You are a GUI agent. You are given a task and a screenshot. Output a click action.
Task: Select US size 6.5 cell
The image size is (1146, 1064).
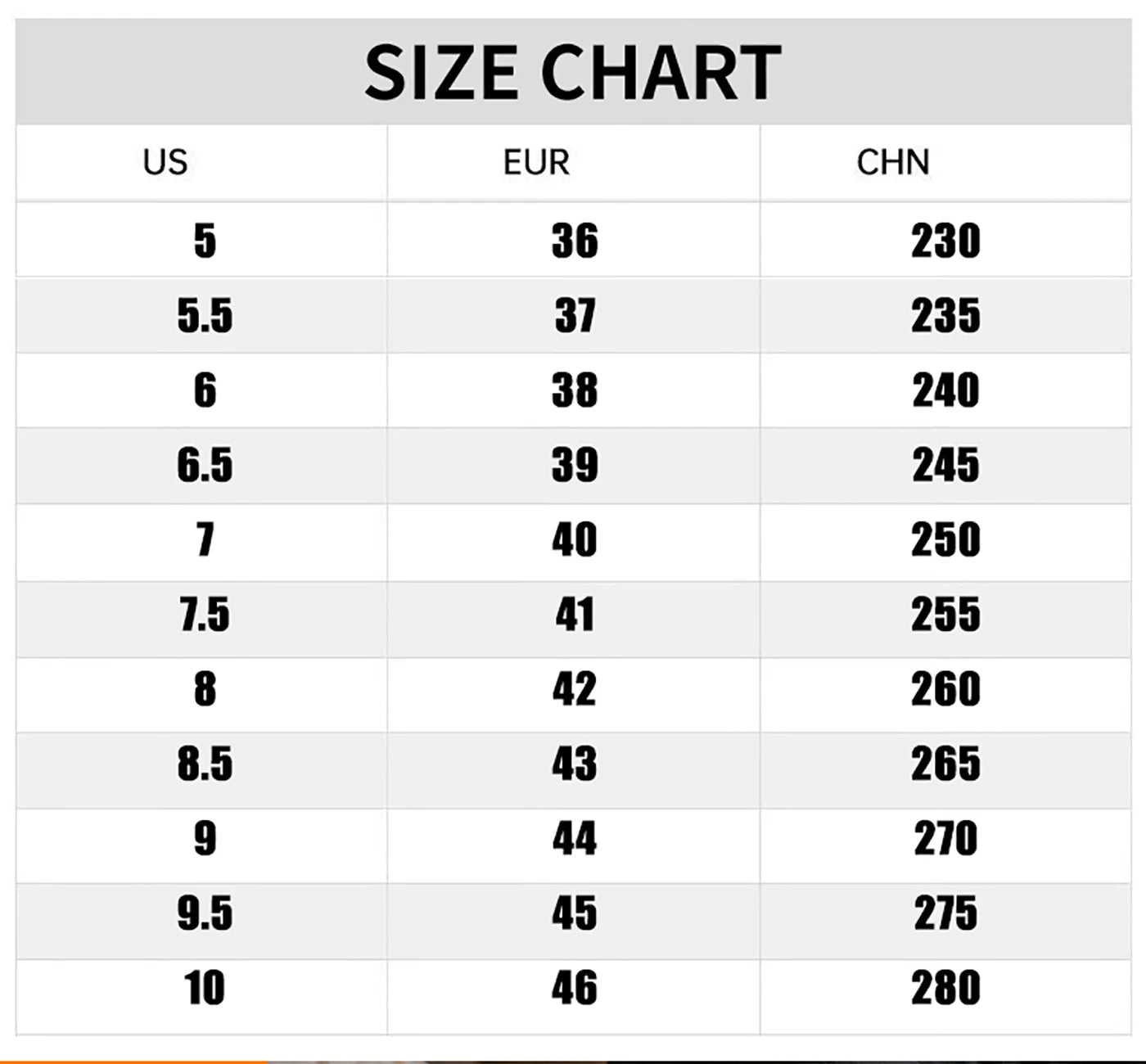pyautogui.click(x=205, y=465)
